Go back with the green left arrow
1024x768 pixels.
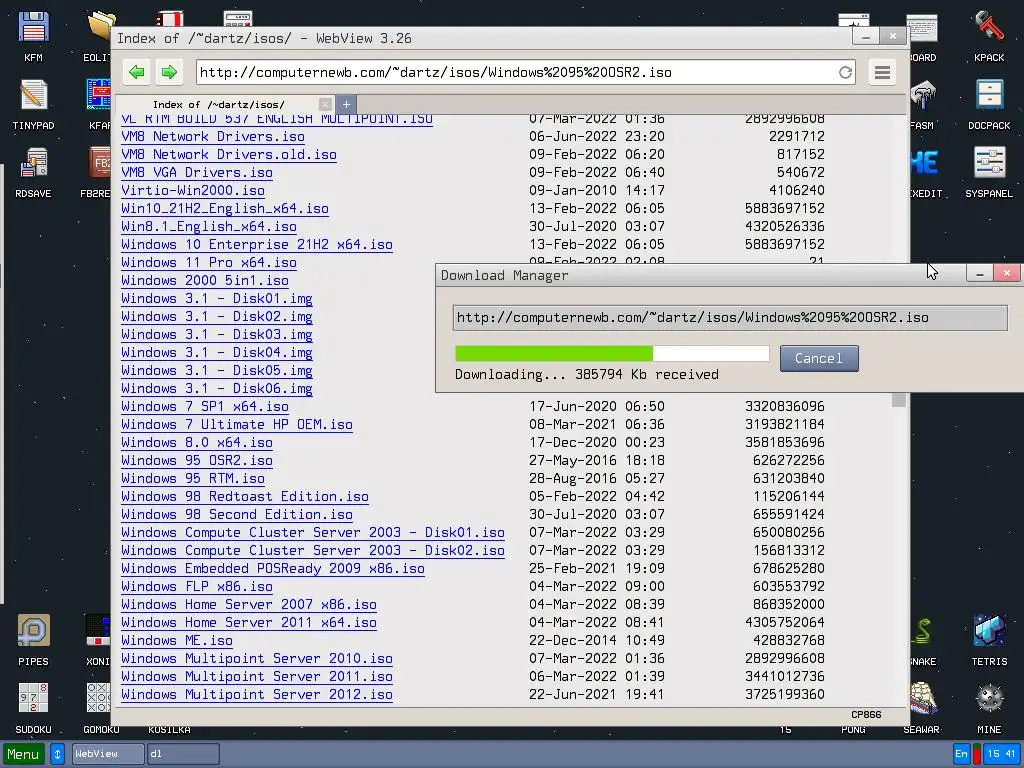pyautogui.click(x=136, y=72)
